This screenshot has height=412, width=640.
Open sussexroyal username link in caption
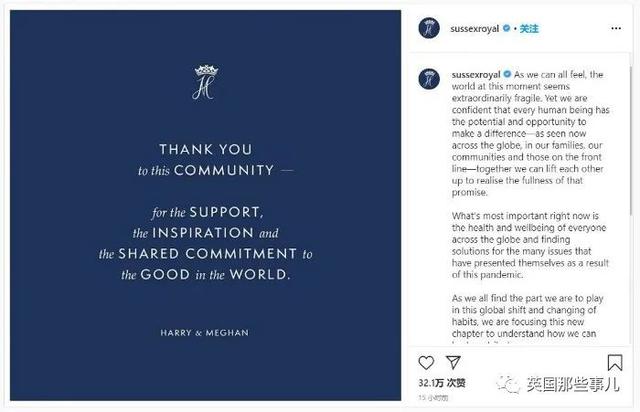pyautogui.click(x=476, y=75)
